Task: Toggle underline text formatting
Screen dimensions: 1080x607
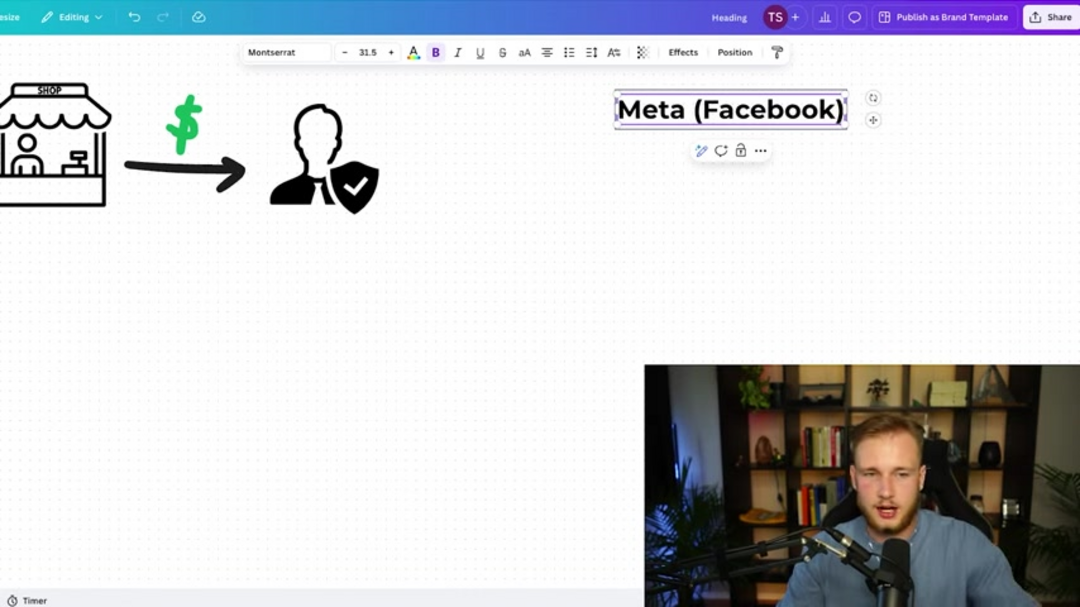Action: pos(480,53)
